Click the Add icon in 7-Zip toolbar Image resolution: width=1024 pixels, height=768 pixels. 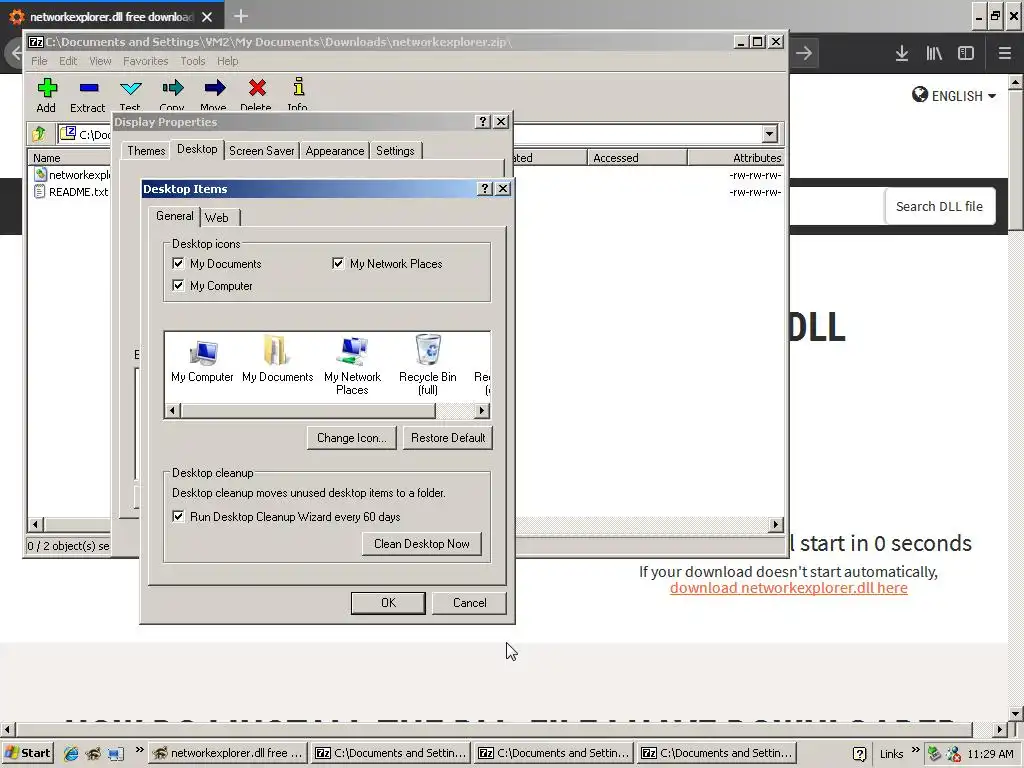pyautogui.click(x=46, y=88)
